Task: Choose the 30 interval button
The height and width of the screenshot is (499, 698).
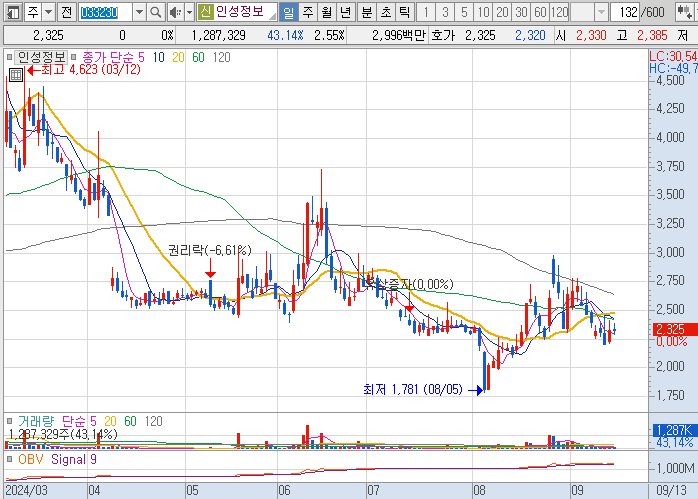Action: coord(522,12)
